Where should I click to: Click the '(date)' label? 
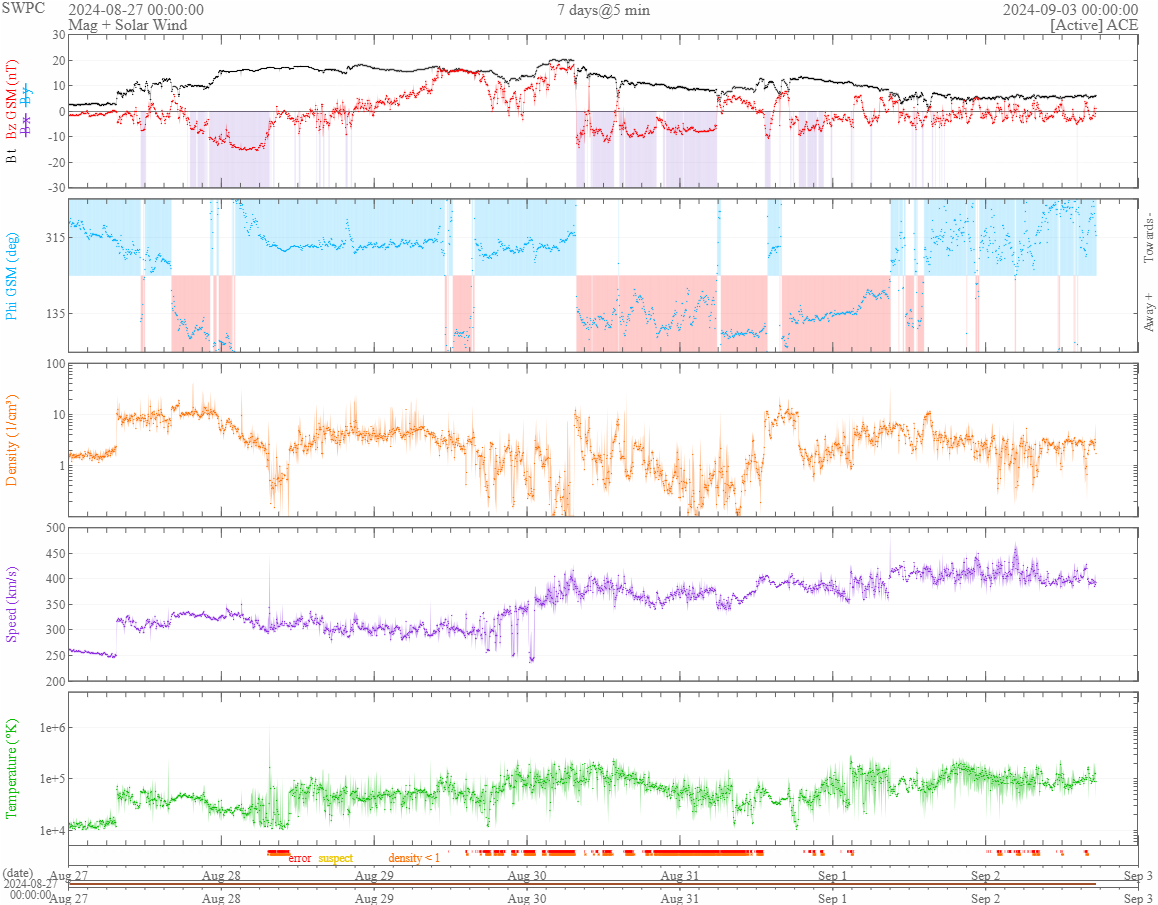18,873
